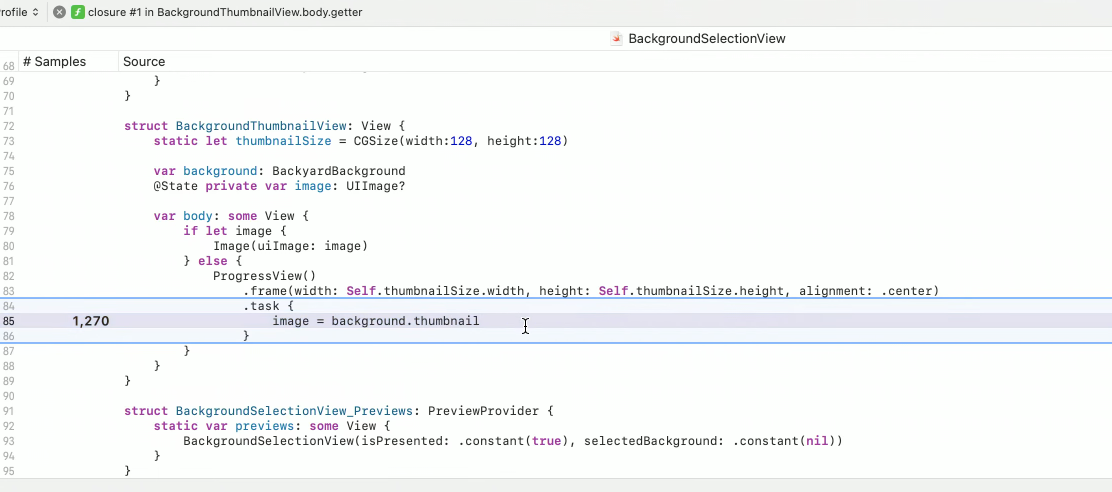Click line number 72 in the gutter
This screenshot has width=1112, height=492.
pyautogui.click(x=8, y=126)
